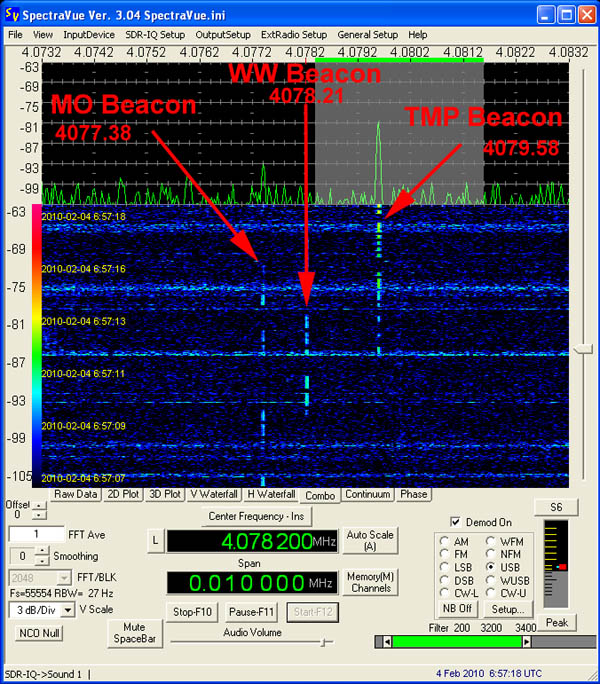Screen dimensions: 600x684
Task: Click the vertical scale slider handle
Action: click(x=583, y=349)
